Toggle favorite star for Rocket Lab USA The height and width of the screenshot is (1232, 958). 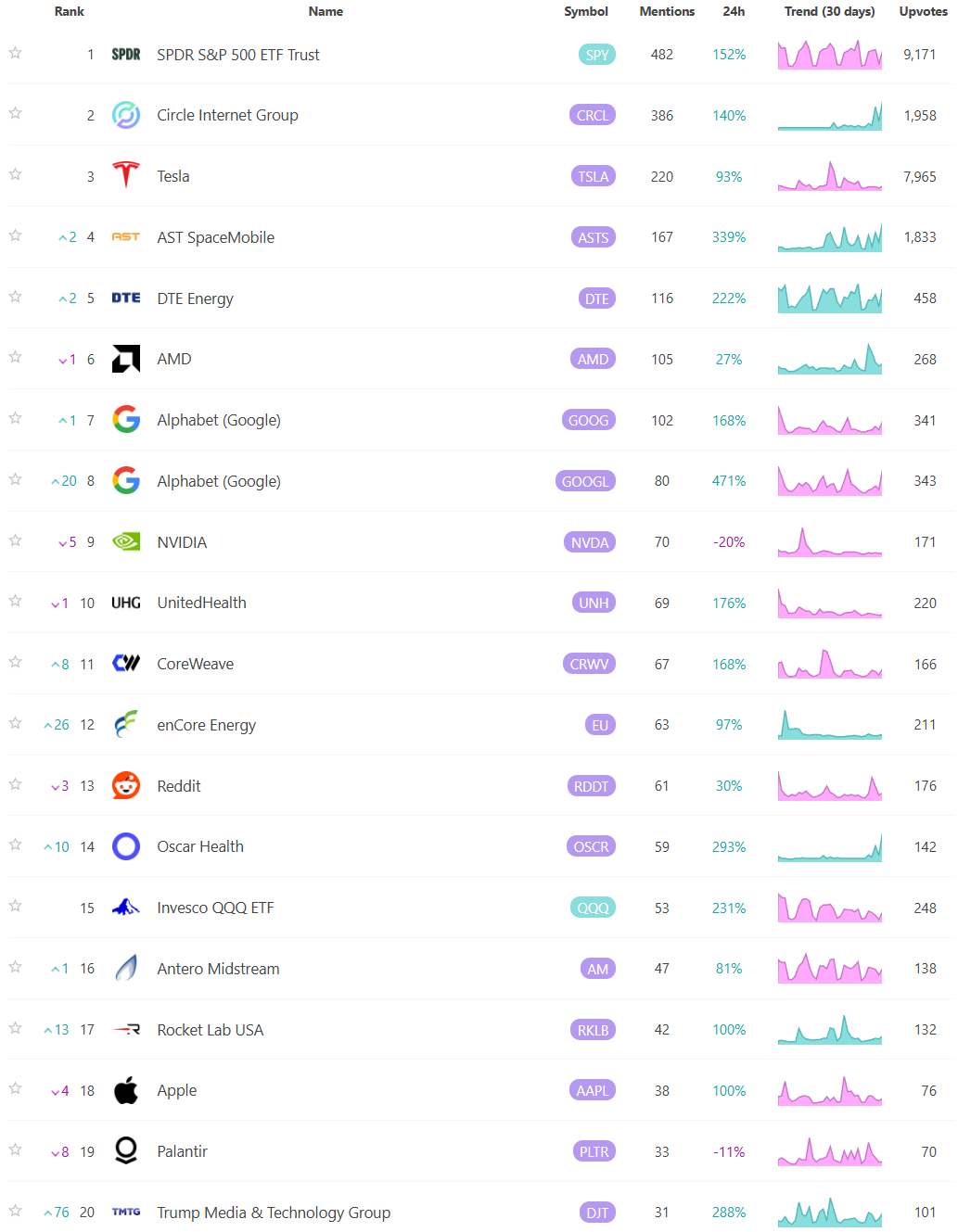tap(15, 1028)
